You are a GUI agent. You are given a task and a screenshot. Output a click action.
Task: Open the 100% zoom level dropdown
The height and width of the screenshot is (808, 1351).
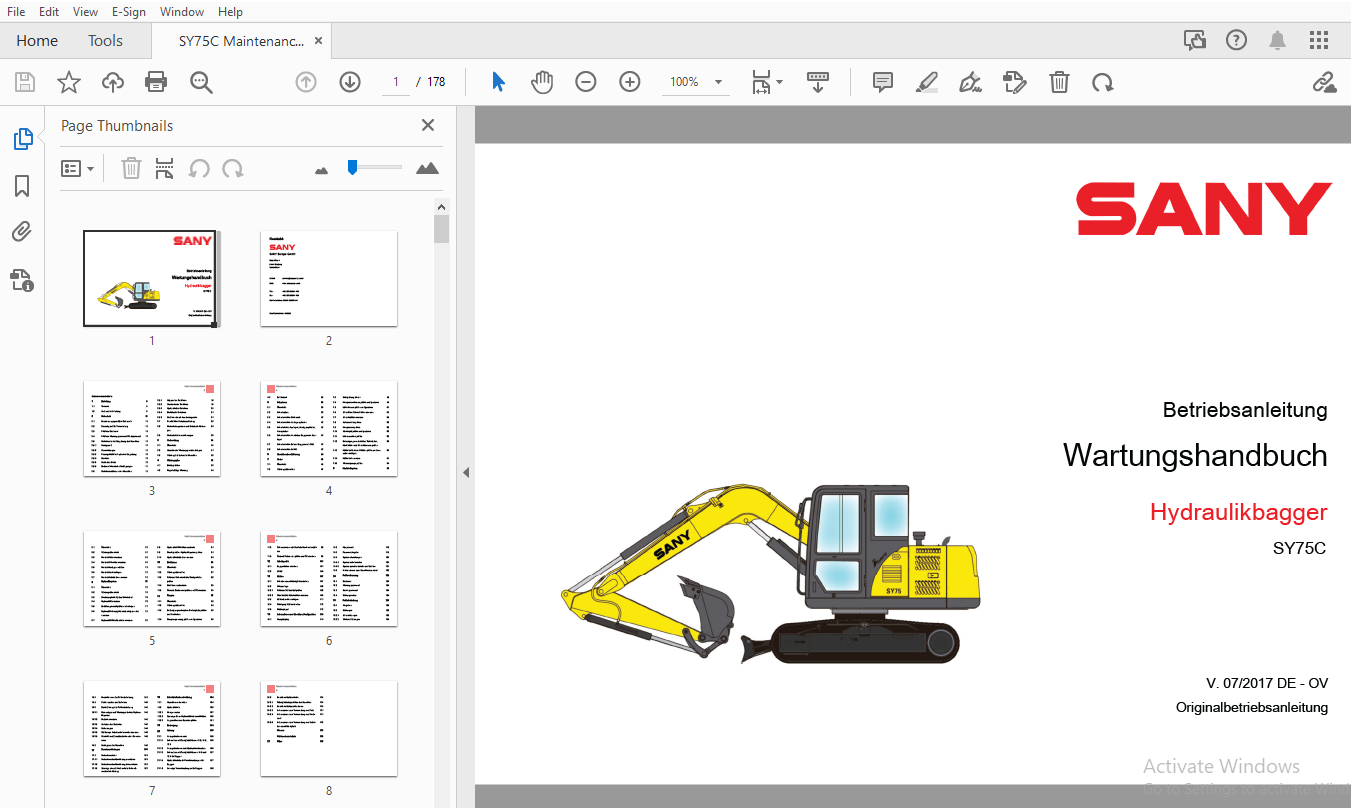pos(696,82)
